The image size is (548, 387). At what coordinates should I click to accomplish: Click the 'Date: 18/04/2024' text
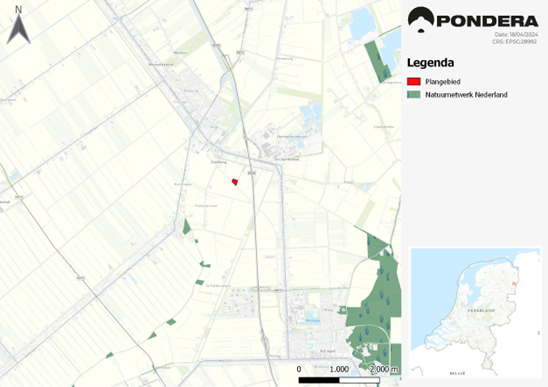516,35
